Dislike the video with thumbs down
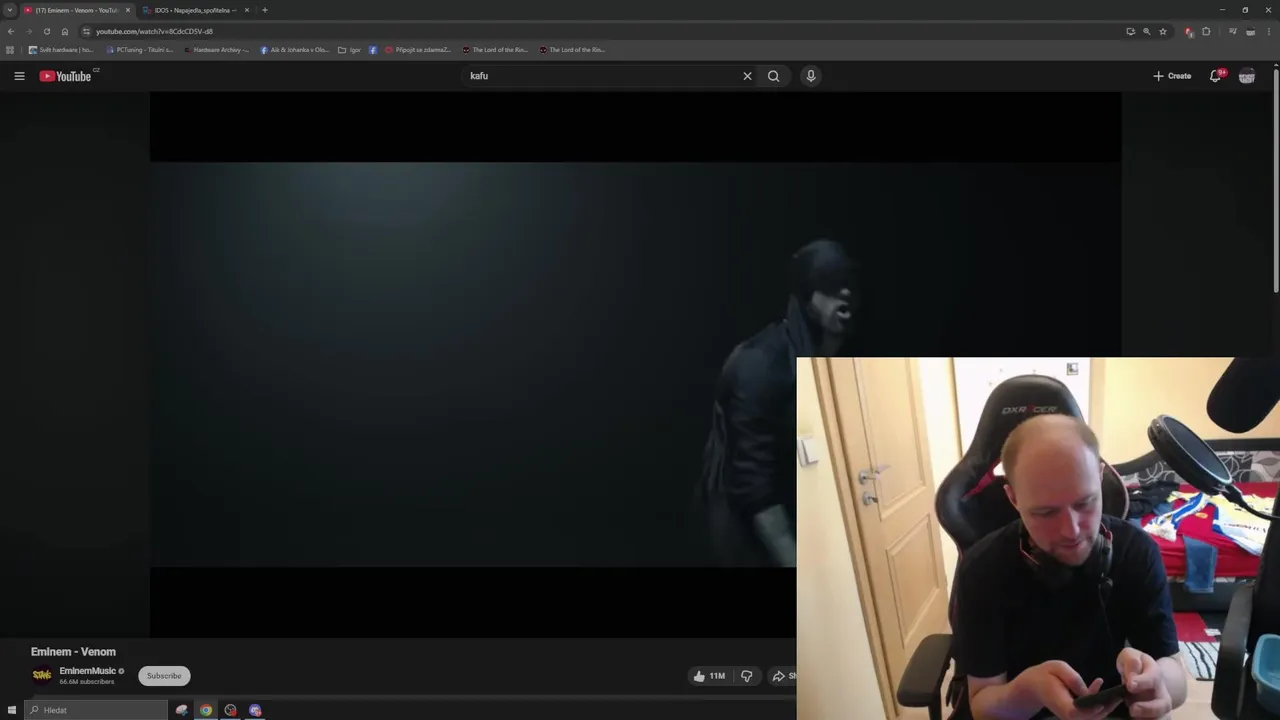 (746, 676)
